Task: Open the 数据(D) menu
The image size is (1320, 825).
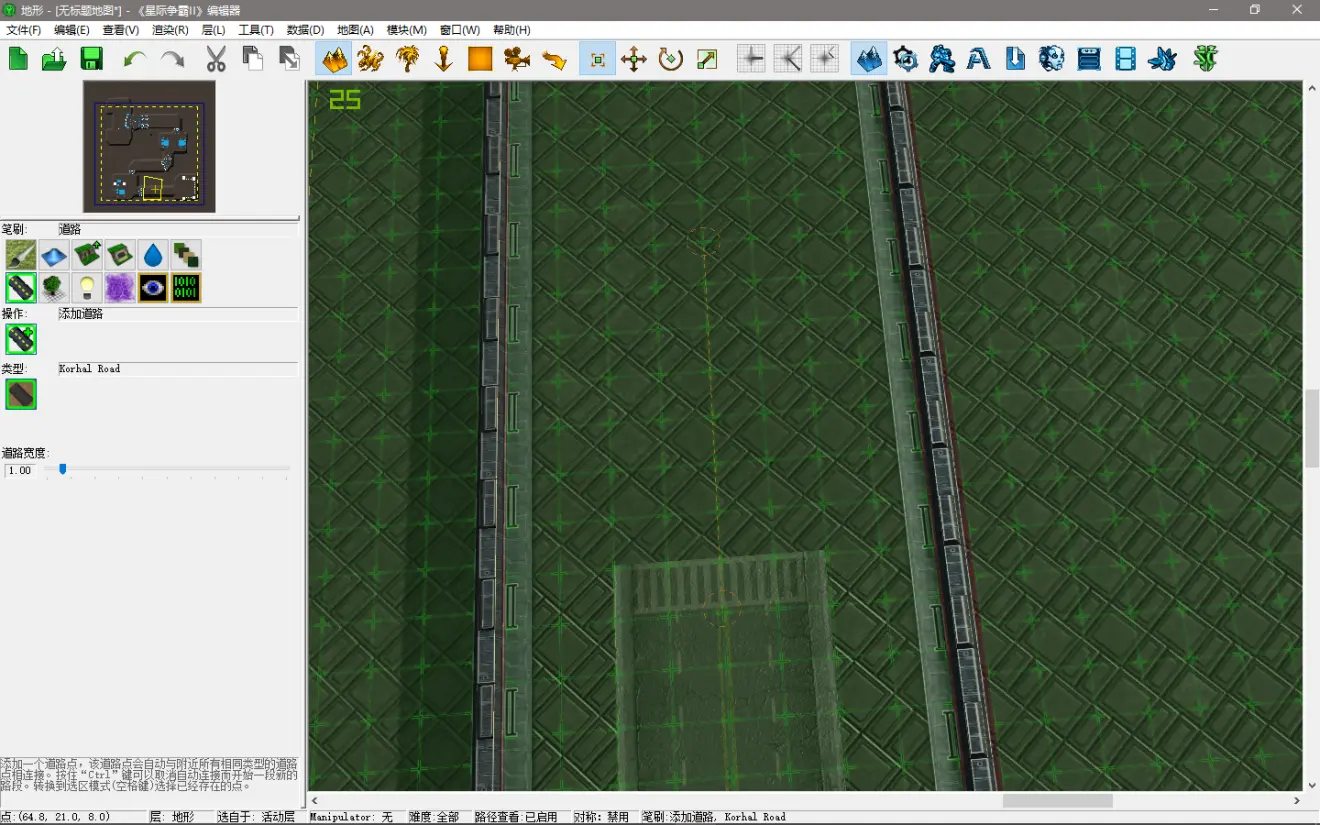Action: [305, 30]
